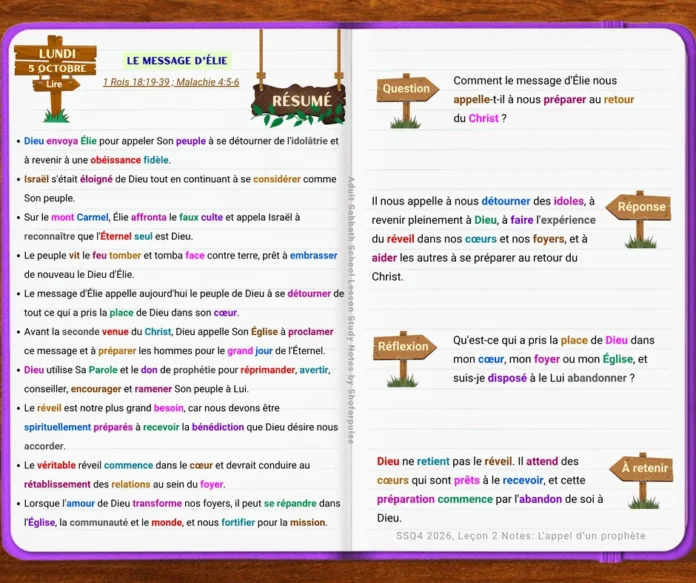Click 'foyers' in the answer paragraph
The height and width of the screenshot is (583, 696).
549,239
